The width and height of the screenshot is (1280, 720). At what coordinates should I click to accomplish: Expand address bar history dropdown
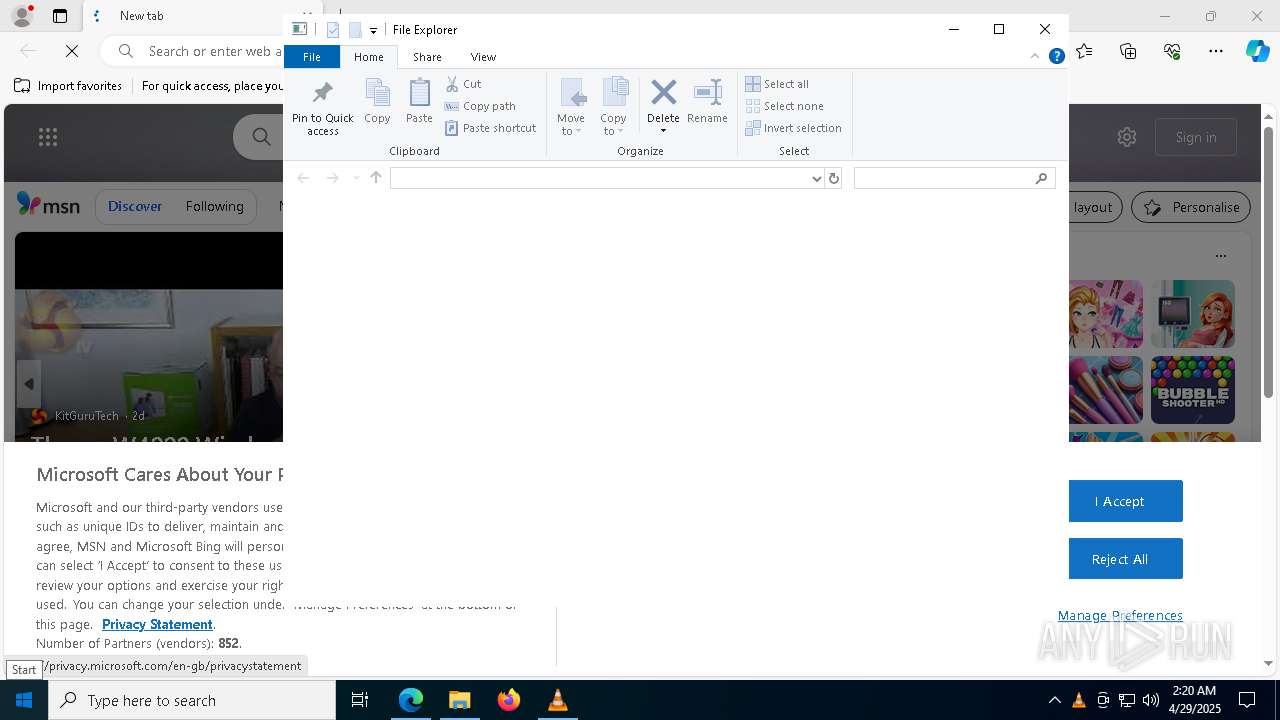817,178
